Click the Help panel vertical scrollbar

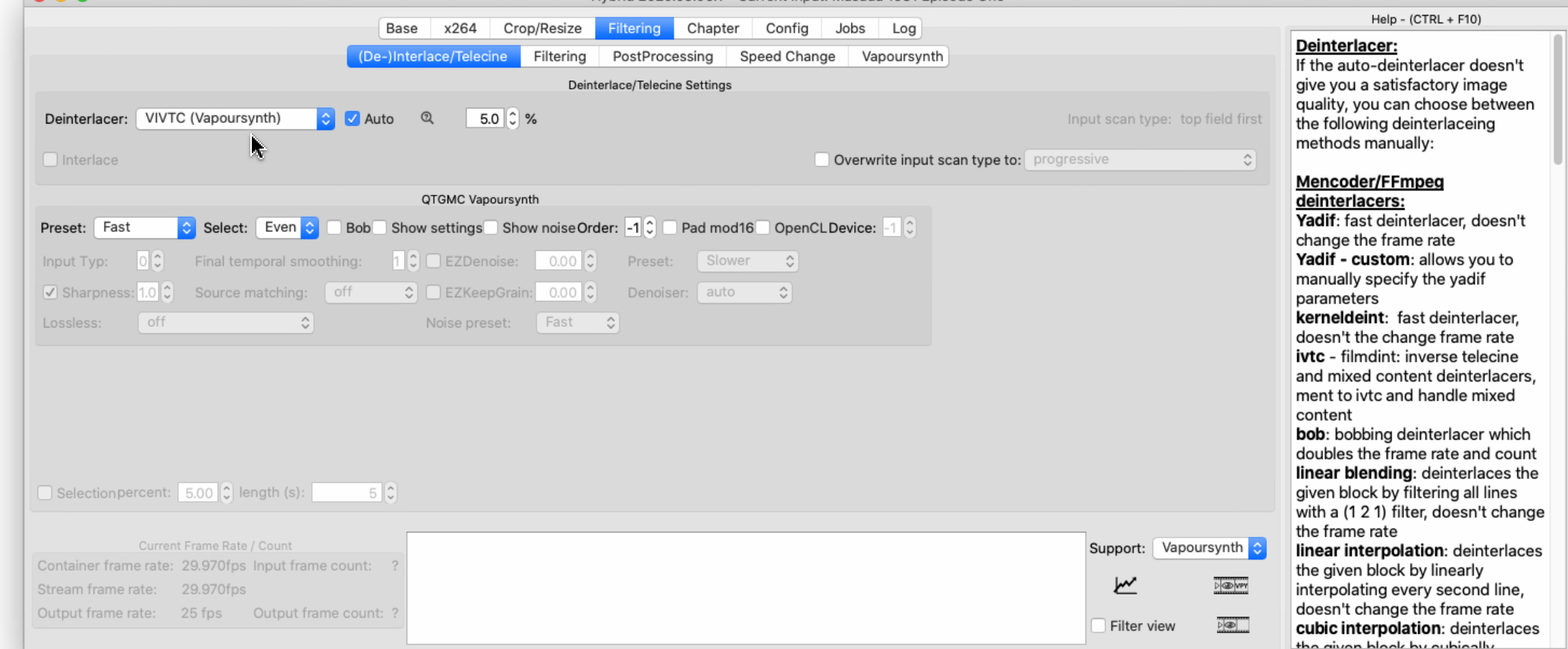(x=1557, y=99)
